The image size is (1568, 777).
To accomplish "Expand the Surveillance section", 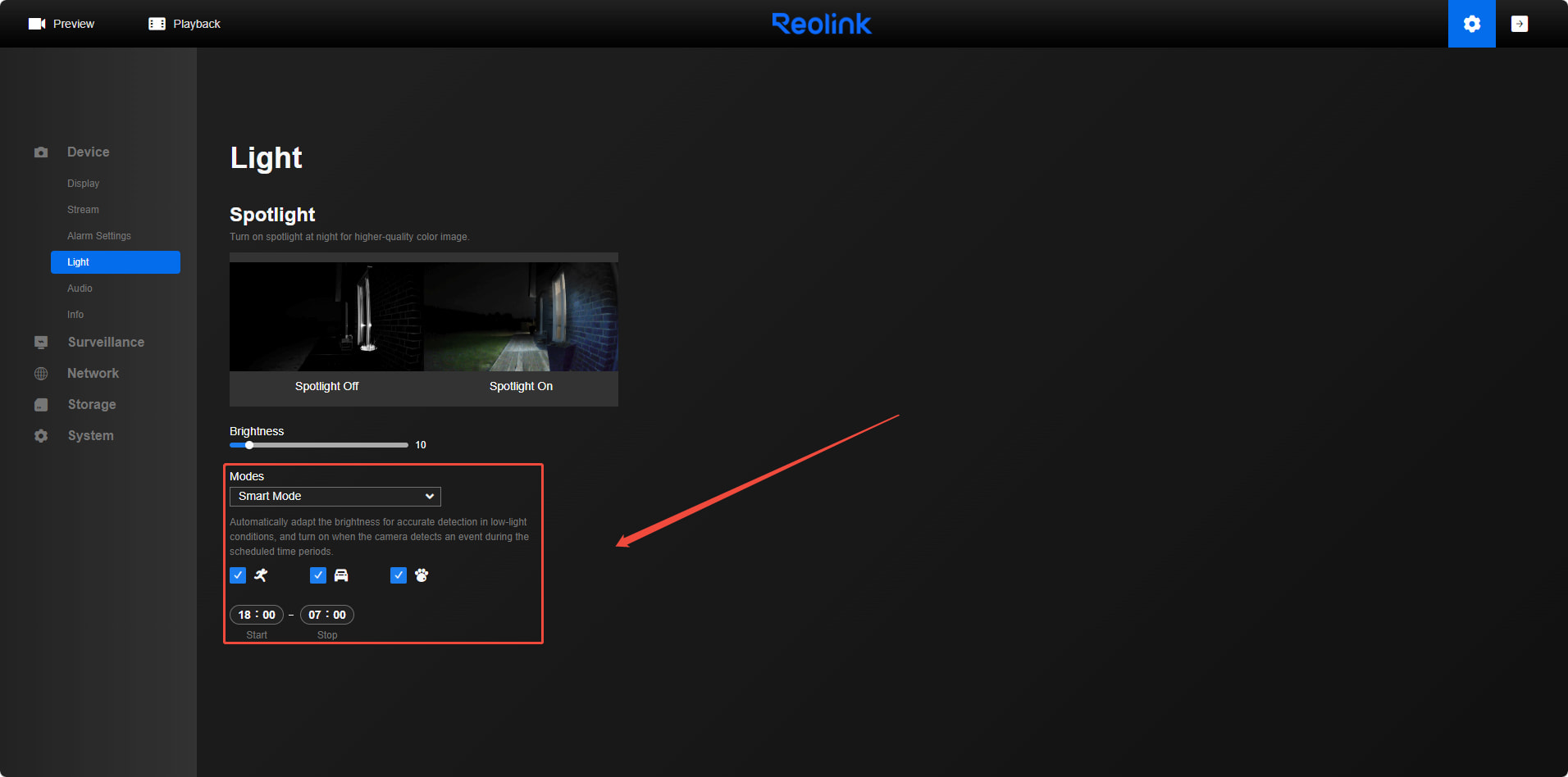I will [x=106, y=343].
